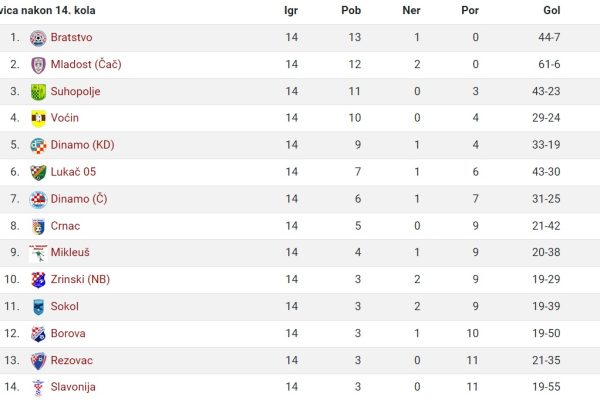Click the Pob column header

click(351, 10)
